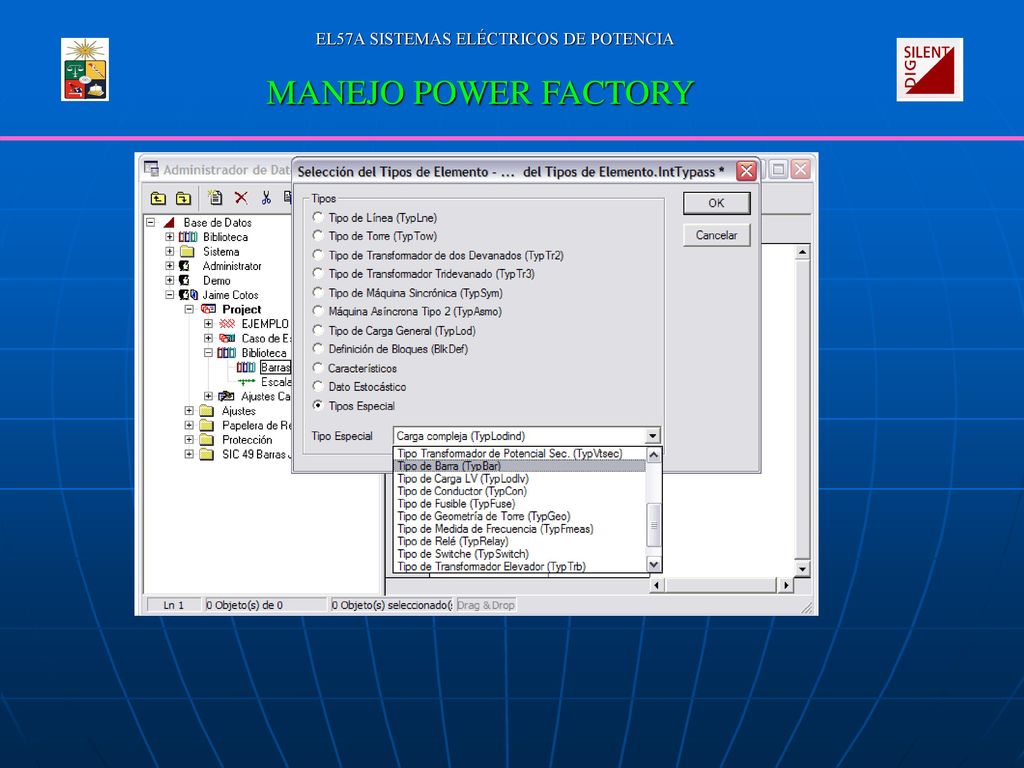
Task: Choose Tipo de Carga LV (TypLodlv)
Action: coord(520,479)
